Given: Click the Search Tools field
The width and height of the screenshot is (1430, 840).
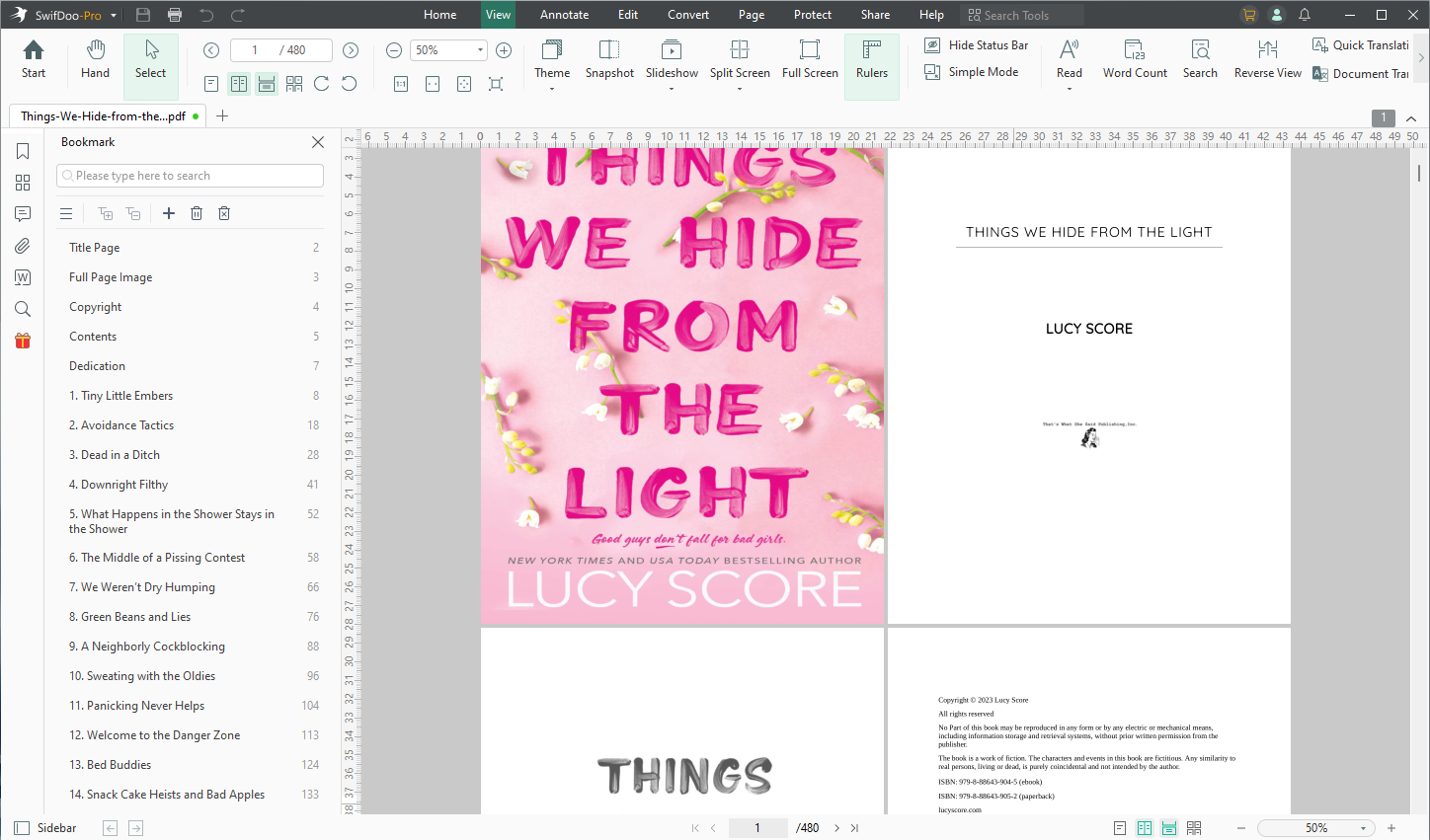Looking at the screenshot, I should click(x=1022, y=15).
